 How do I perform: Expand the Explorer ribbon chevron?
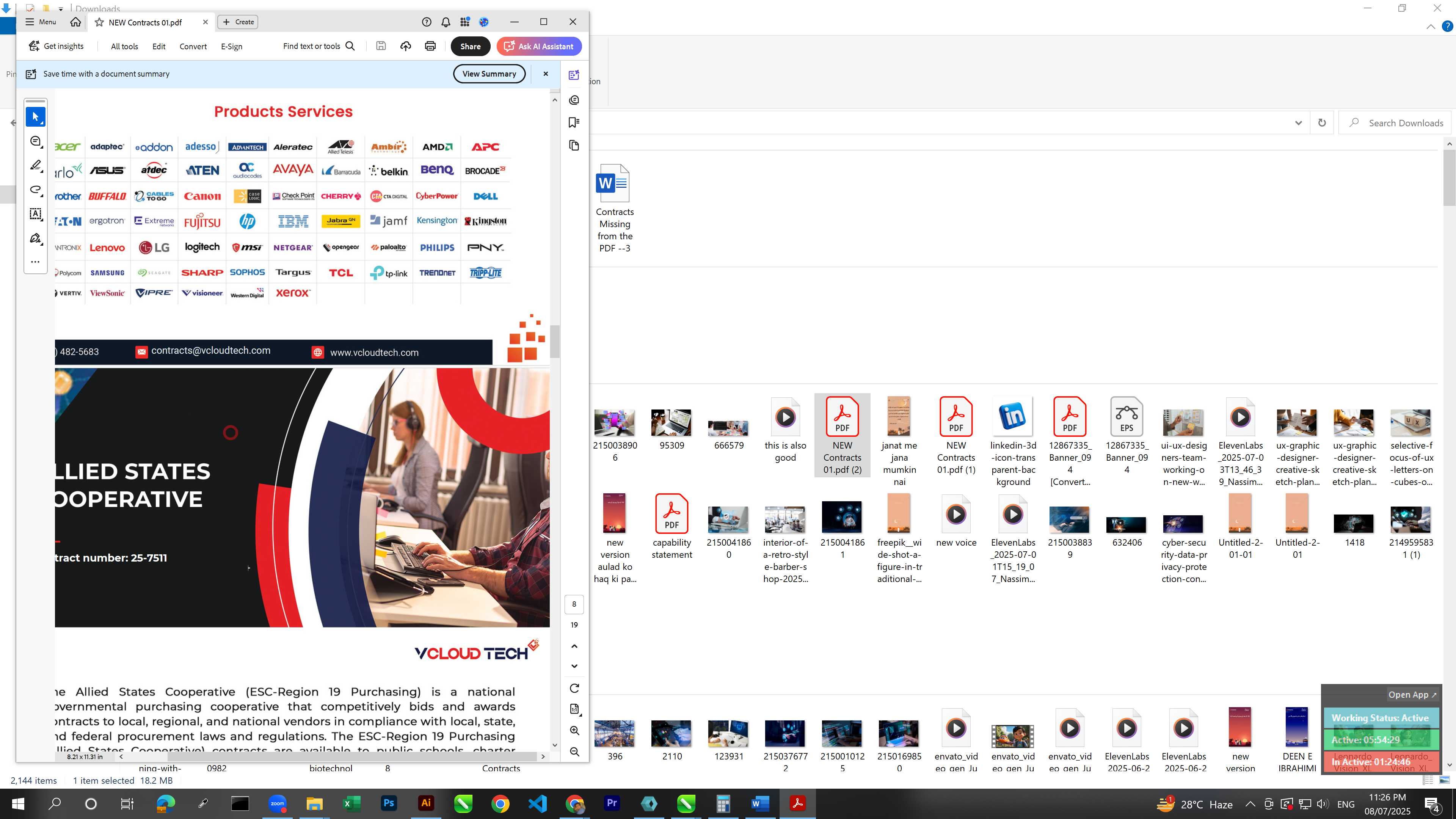click(x=1431, y=27)
